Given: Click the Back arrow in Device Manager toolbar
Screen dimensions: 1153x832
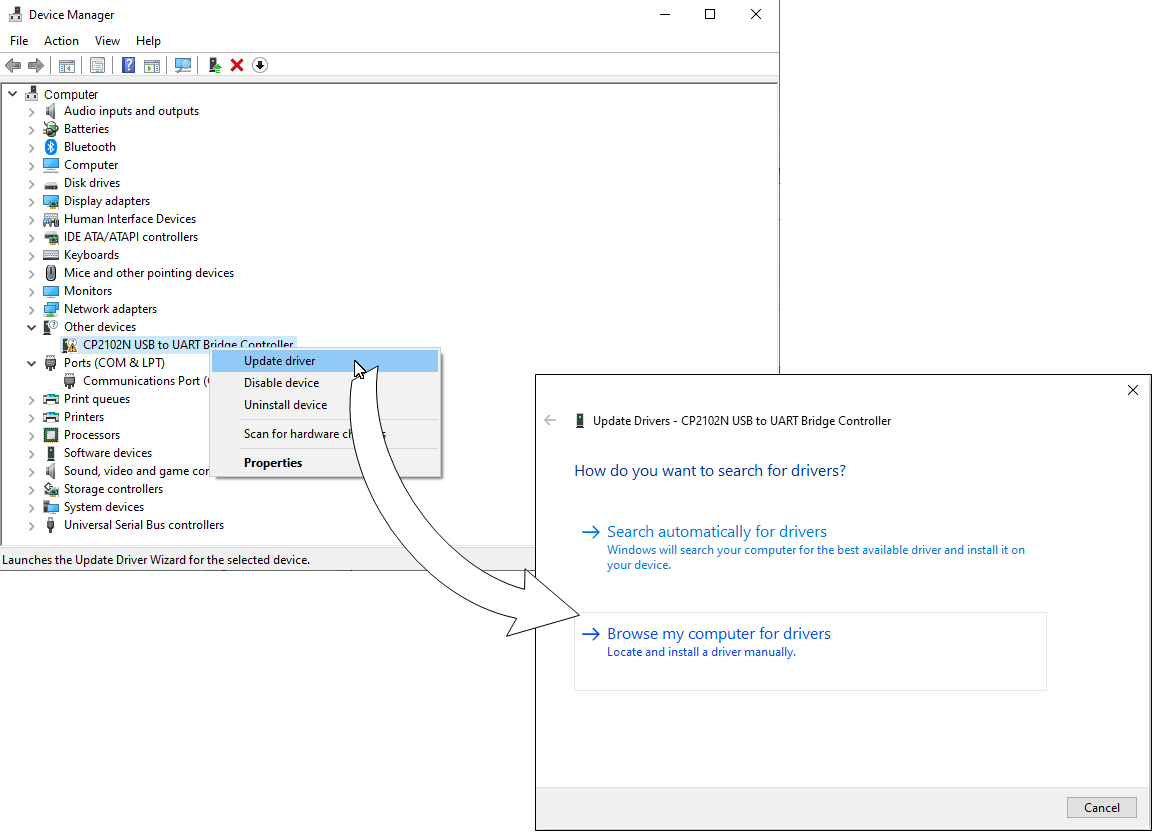Looking at the screenshot, I should tap(13, 65).
